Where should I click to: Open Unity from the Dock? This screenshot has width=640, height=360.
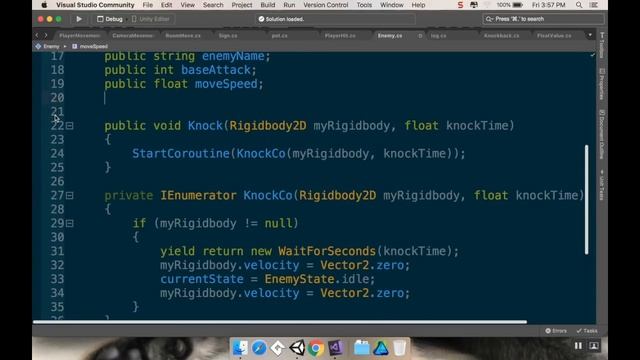click(x=297, y=348)
